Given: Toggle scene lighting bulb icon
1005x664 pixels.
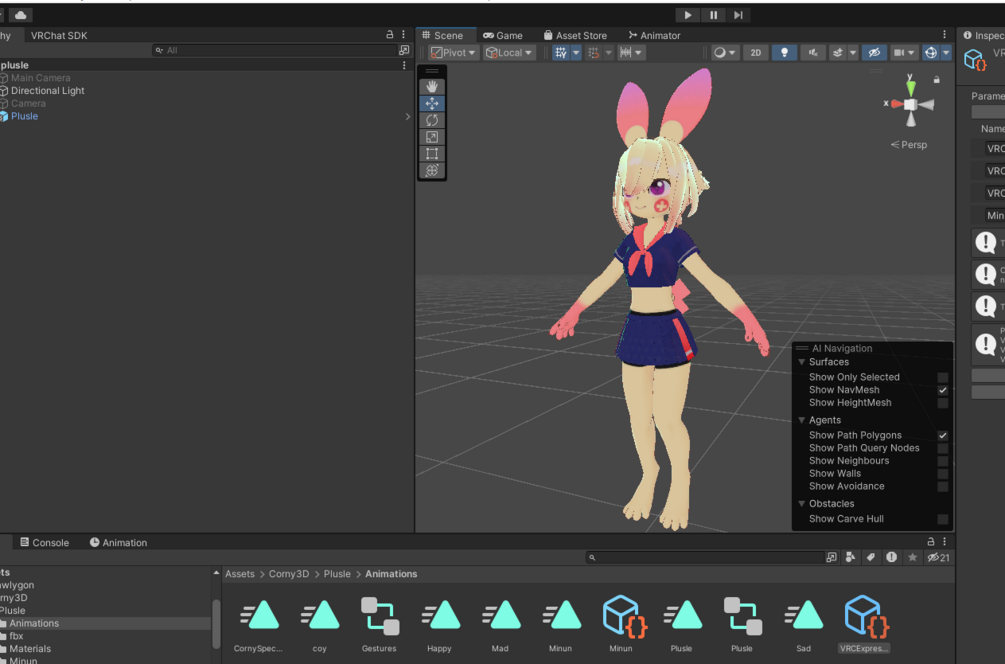Looking at the screenshot, I should [784, 53].
